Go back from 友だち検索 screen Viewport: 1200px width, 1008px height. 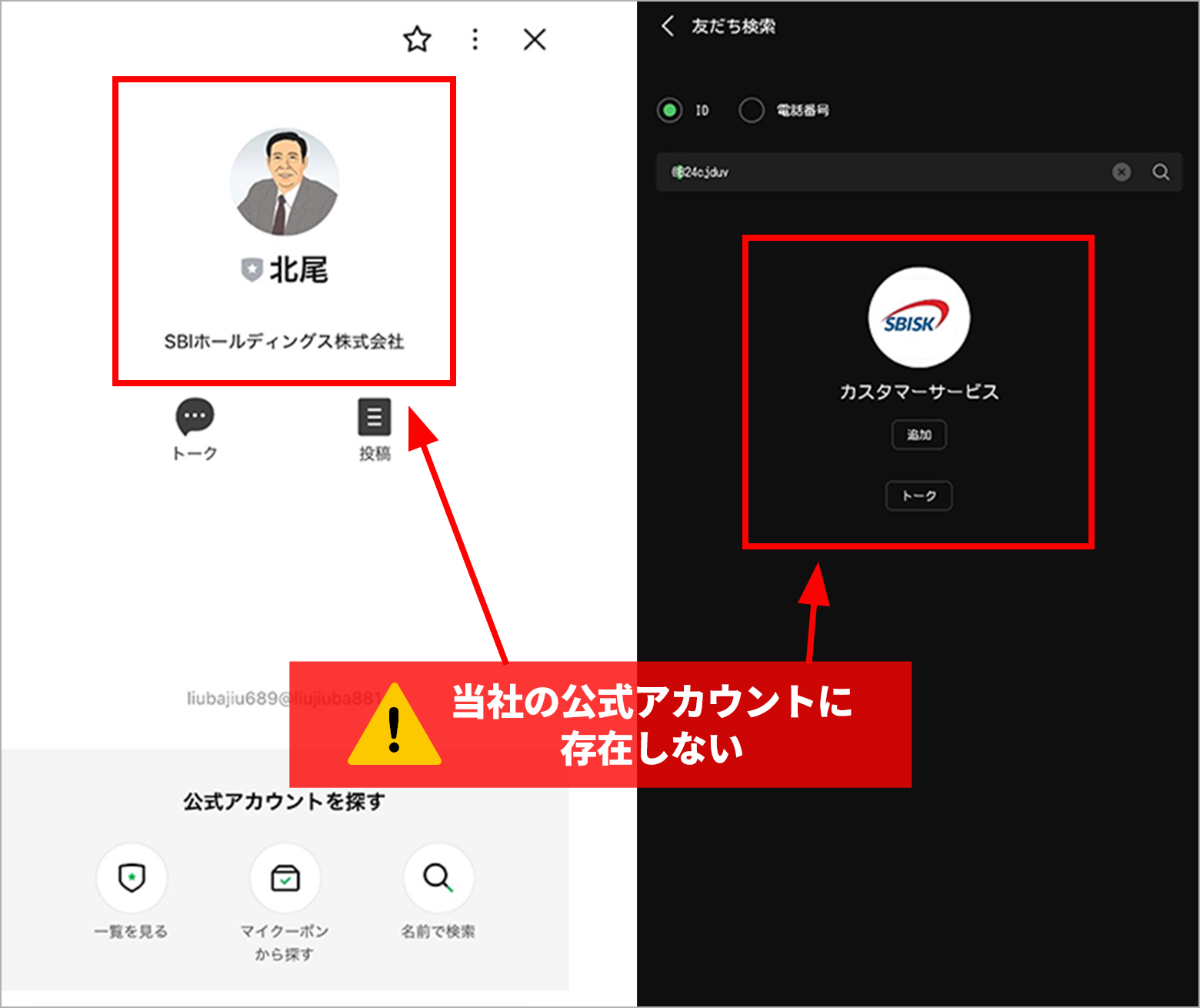coord(668,26)
